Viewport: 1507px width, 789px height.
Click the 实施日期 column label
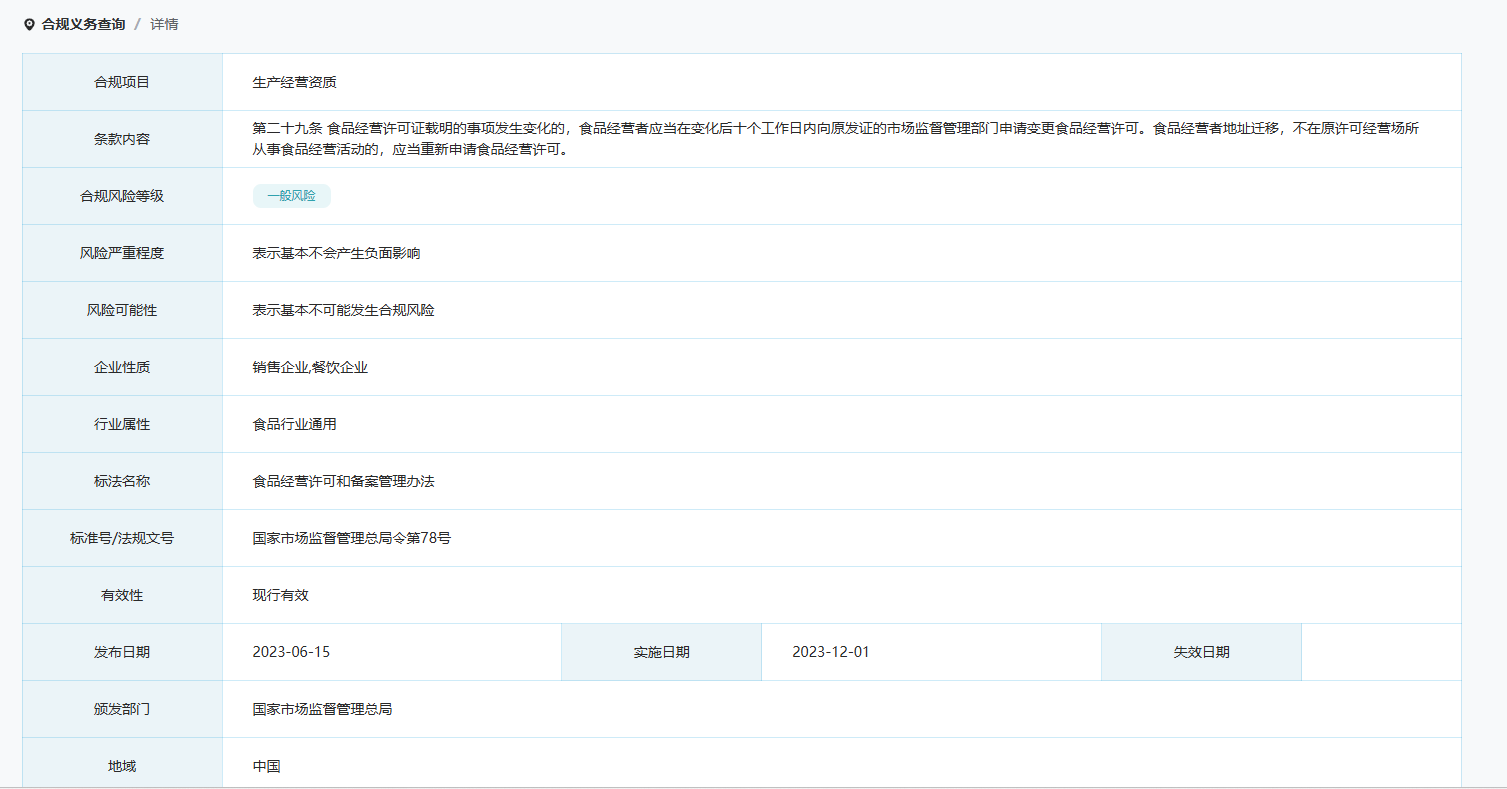click(x=661, y=652)
